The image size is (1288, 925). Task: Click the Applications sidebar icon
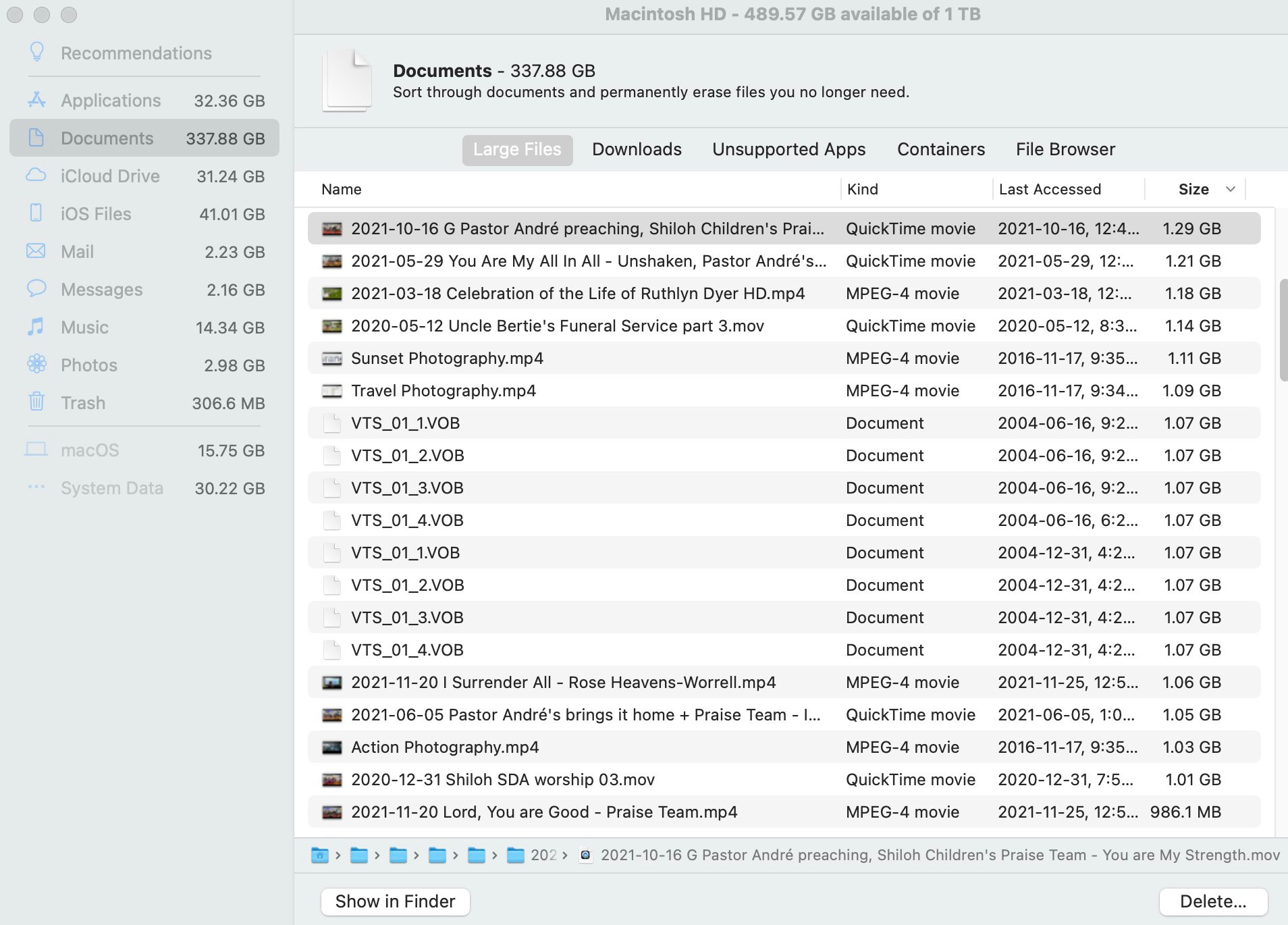[36, 100]
